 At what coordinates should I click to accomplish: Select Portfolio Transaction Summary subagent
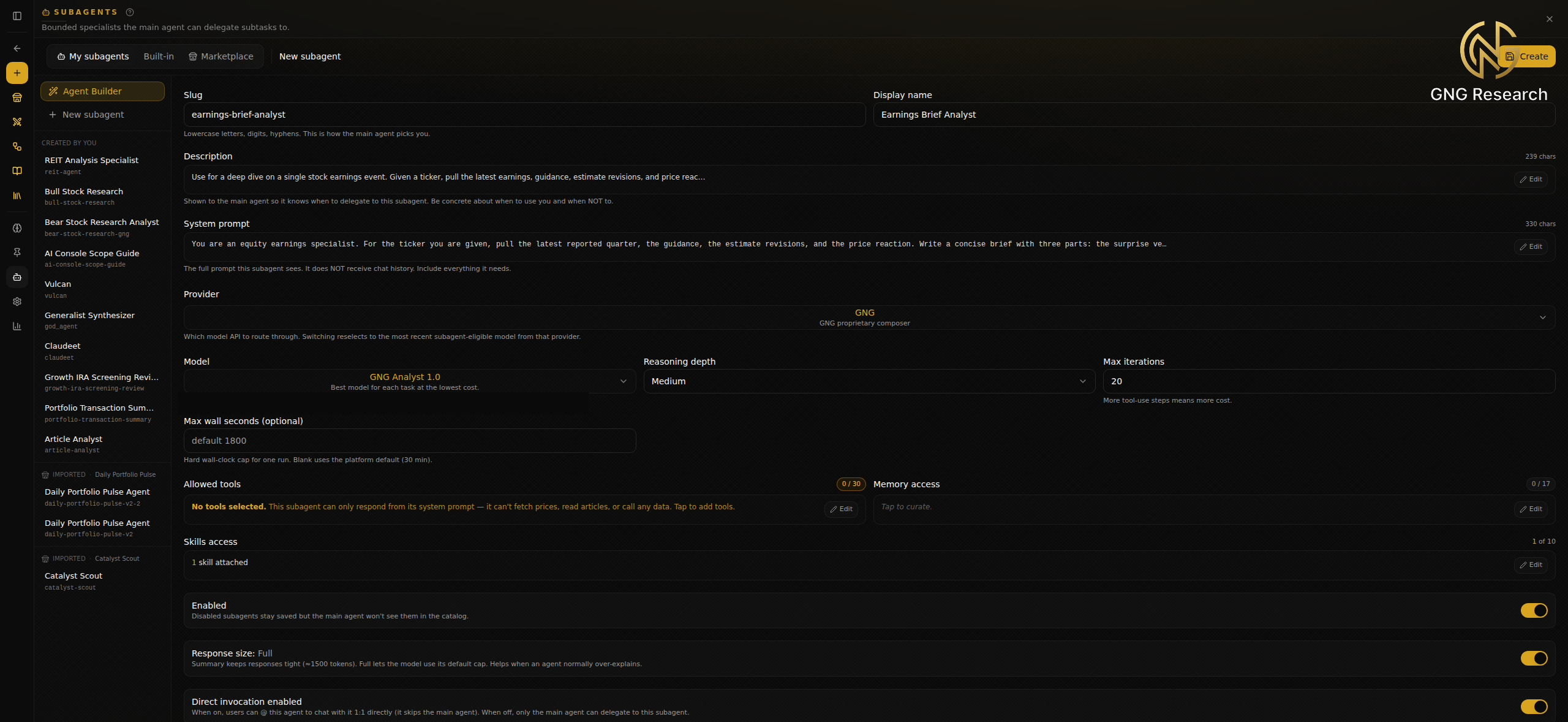point(102,413)
